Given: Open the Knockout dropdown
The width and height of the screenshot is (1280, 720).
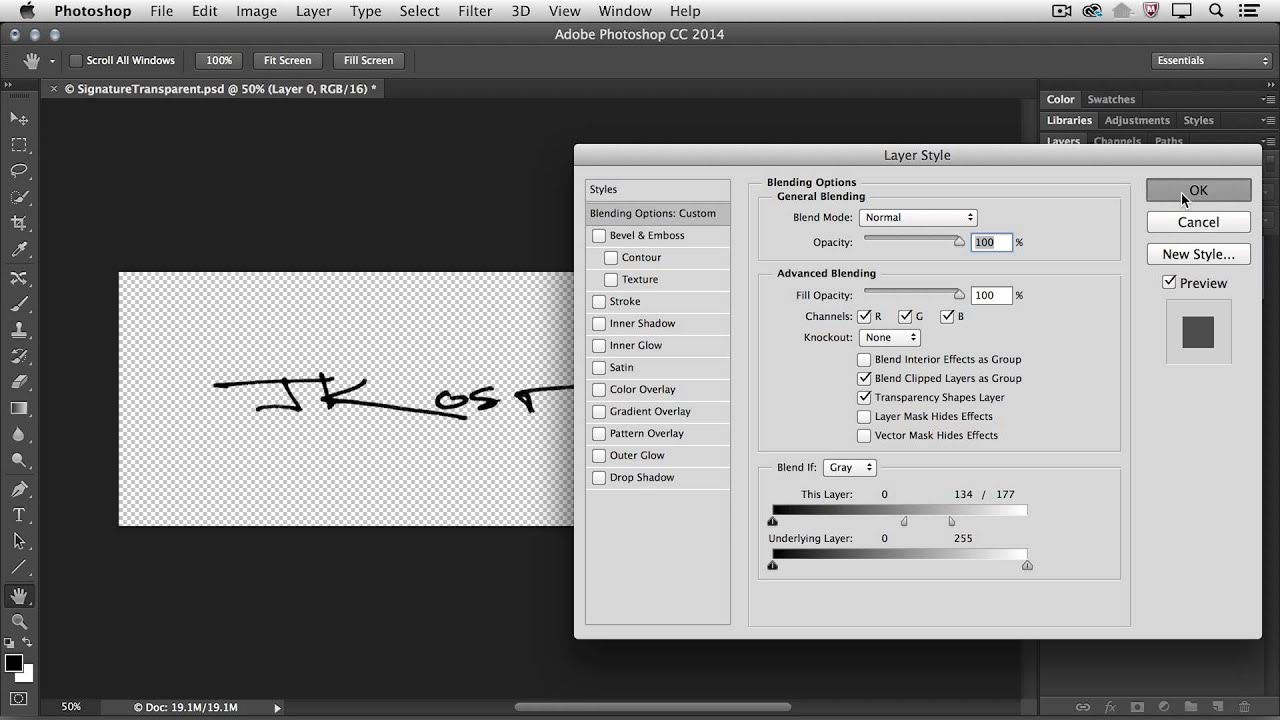Looking at the screenshot, I should [889, 337].
